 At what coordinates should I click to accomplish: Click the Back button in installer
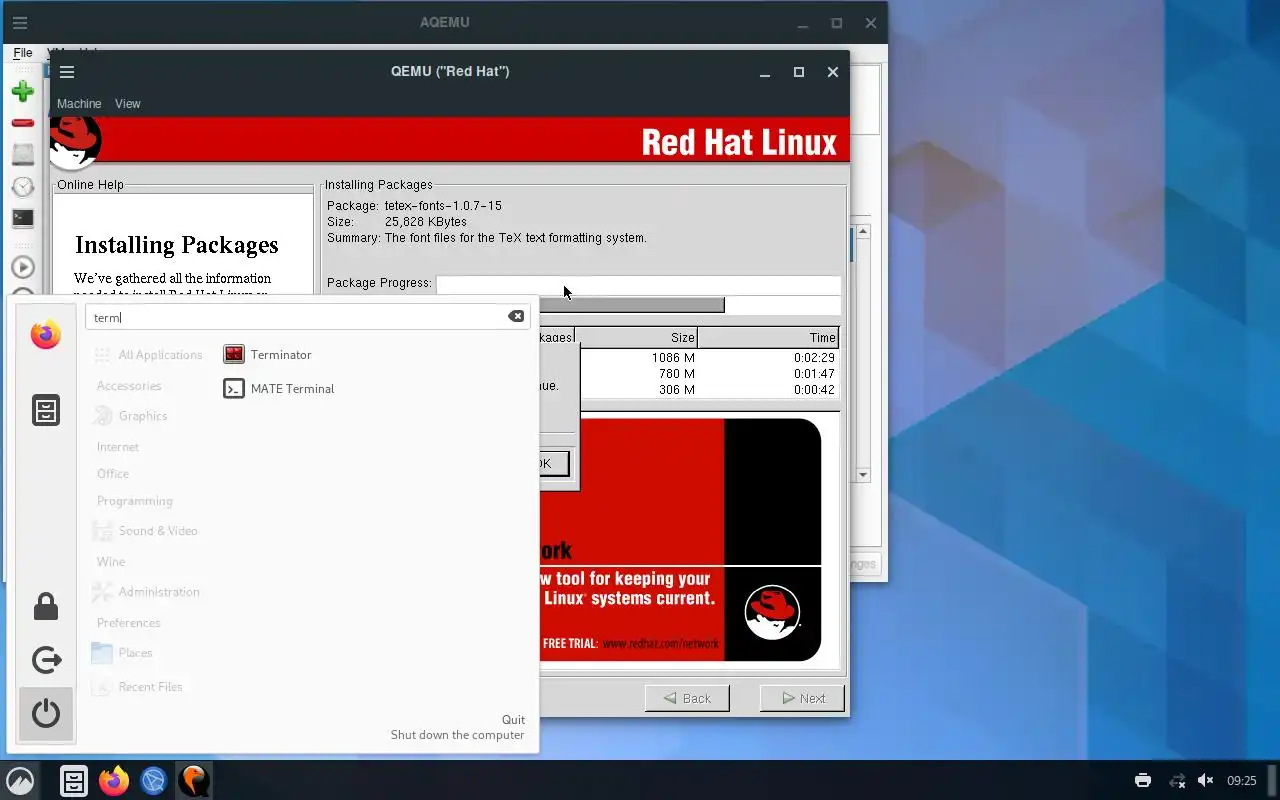click(x=687, y=698)
